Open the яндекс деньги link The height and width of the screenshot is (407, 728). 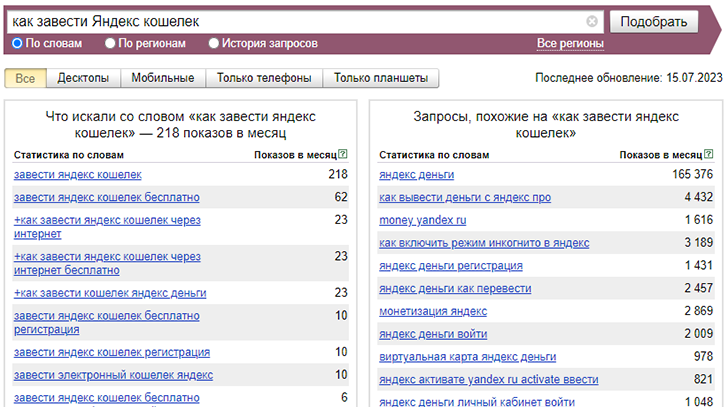(x=416, y=174)
